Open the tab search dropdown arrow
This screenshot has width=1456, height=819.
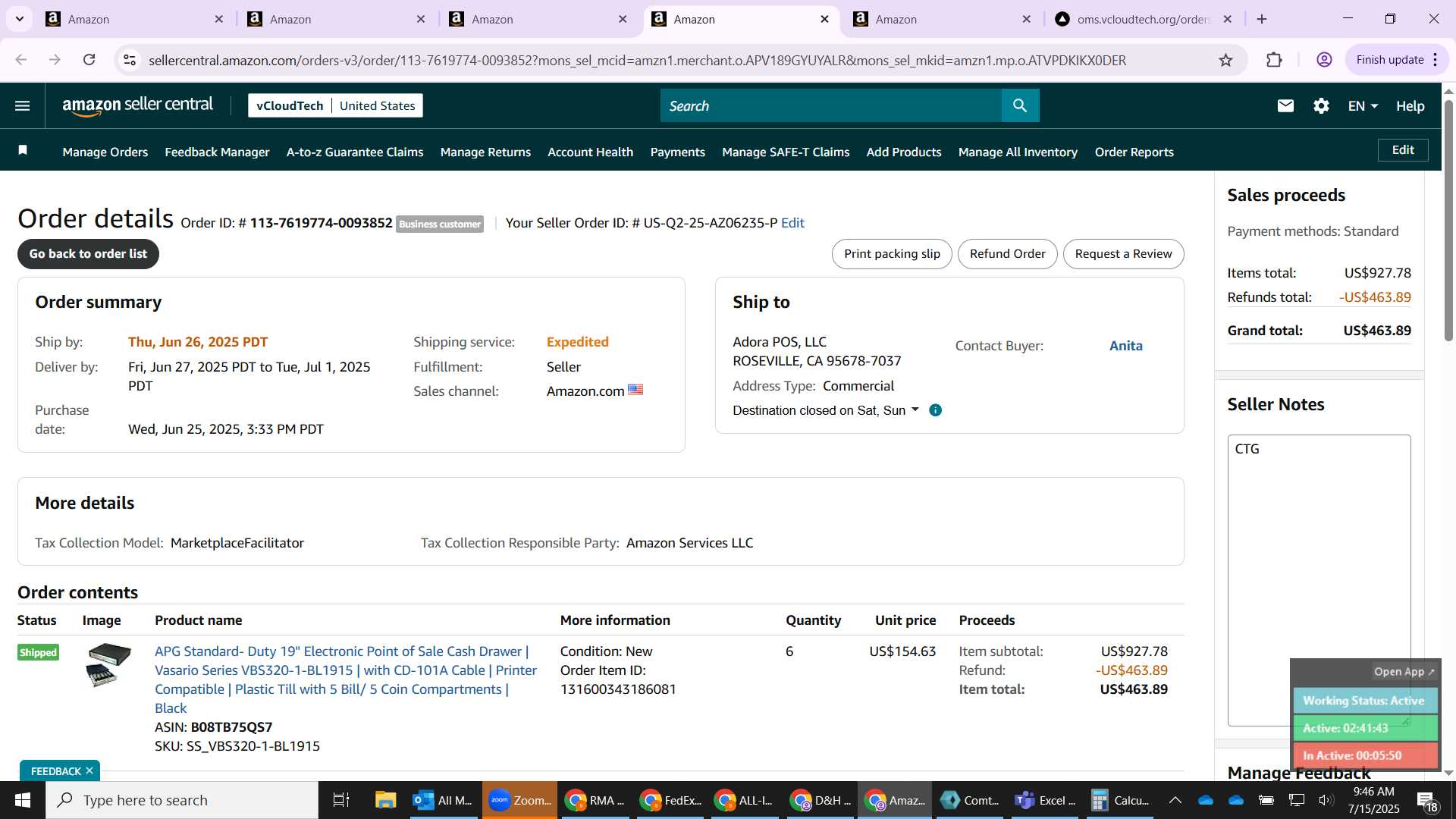tap(20, 19)
